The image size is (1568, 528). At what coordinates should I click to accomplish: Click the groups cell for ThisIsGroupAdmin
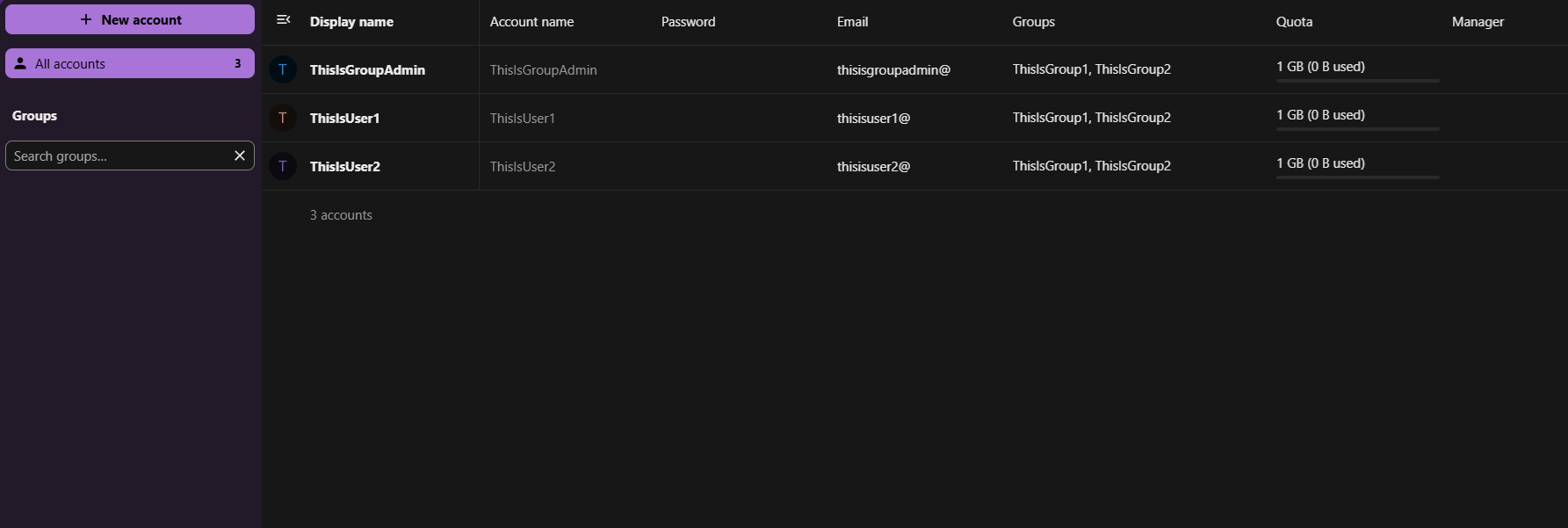[1091, 69]
